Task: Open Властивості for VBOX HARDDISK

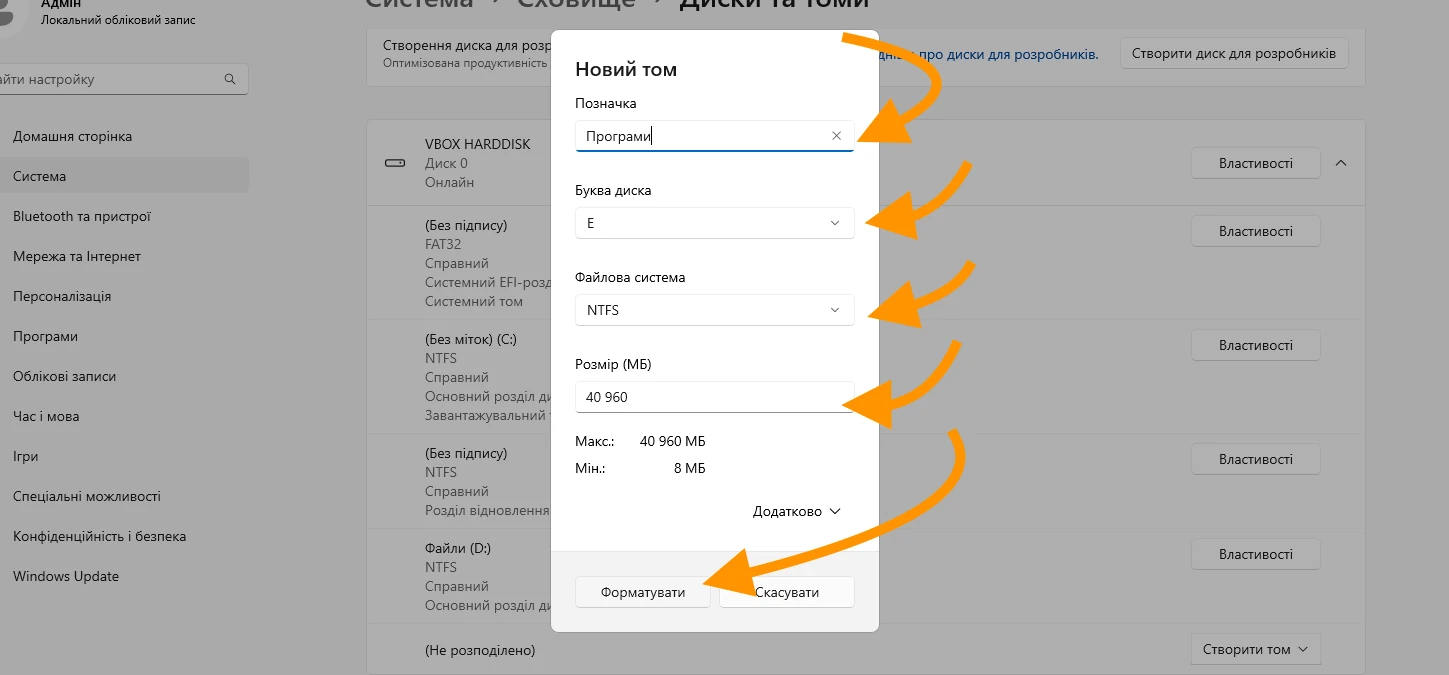Action: point(1256,163)
